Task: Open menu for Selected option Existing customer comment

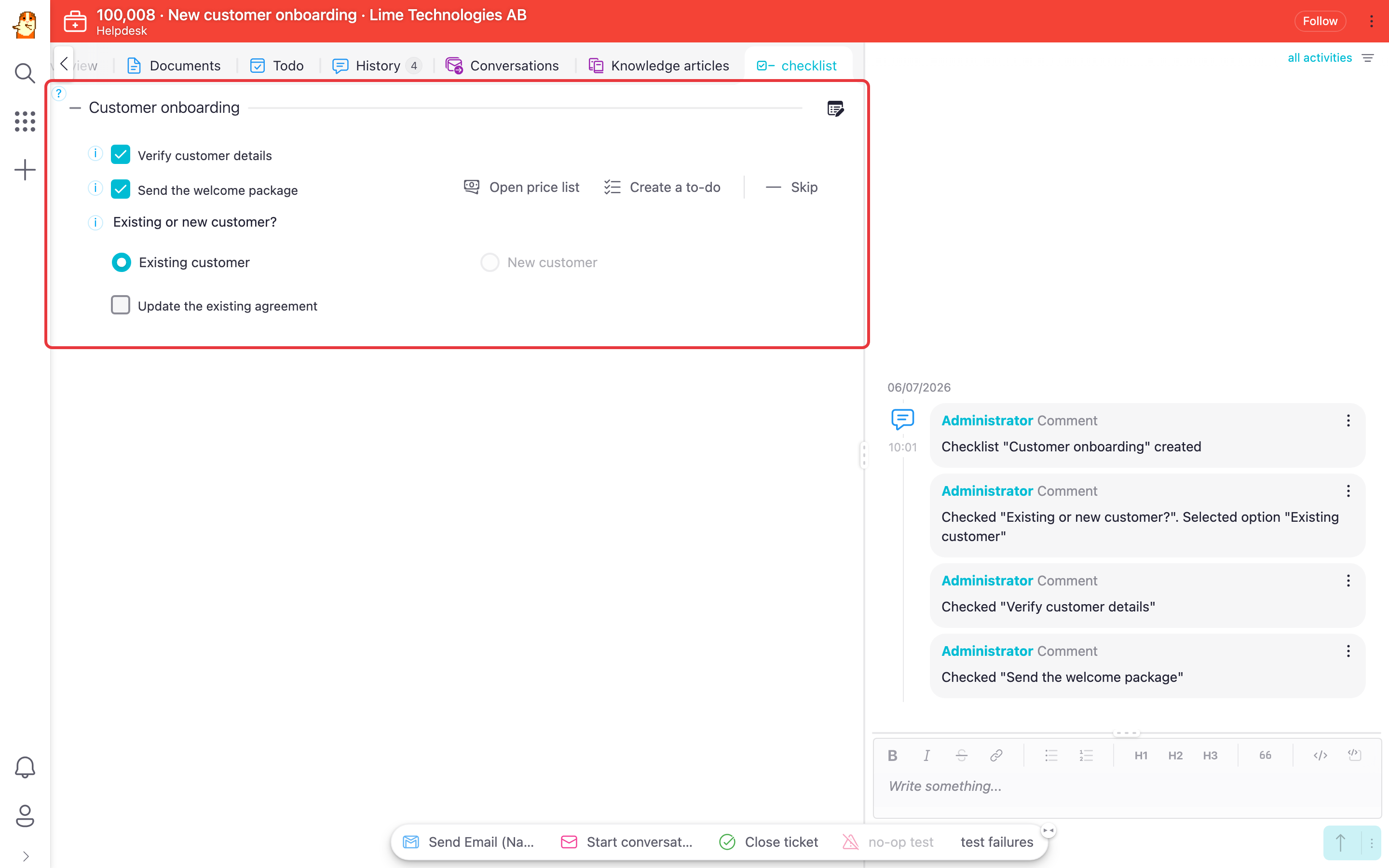Action: click(x=1348, y=491)
